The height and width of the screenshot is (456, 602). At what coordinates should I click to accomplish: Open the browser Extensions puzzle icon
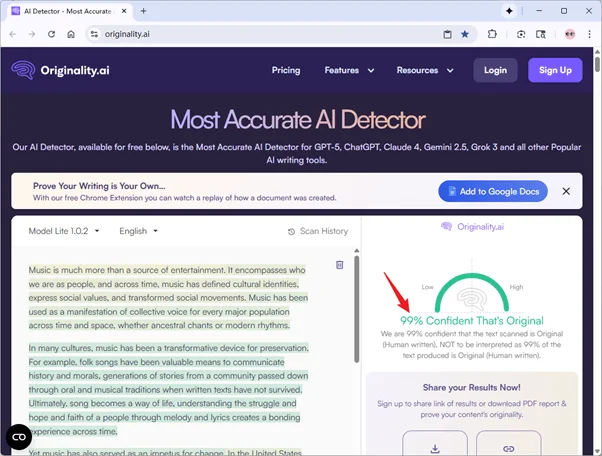coord(493,33)
